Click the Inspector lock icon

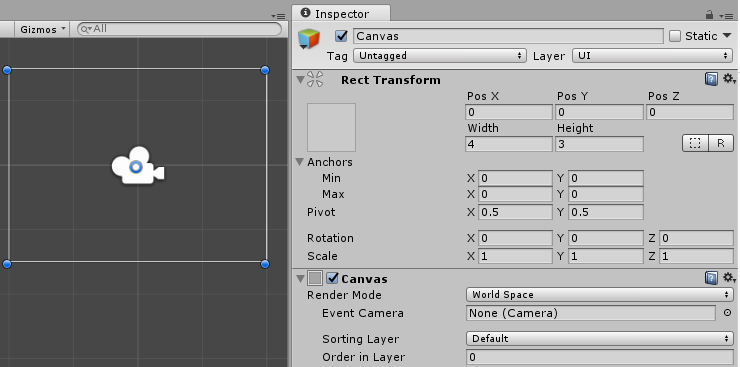709,15
